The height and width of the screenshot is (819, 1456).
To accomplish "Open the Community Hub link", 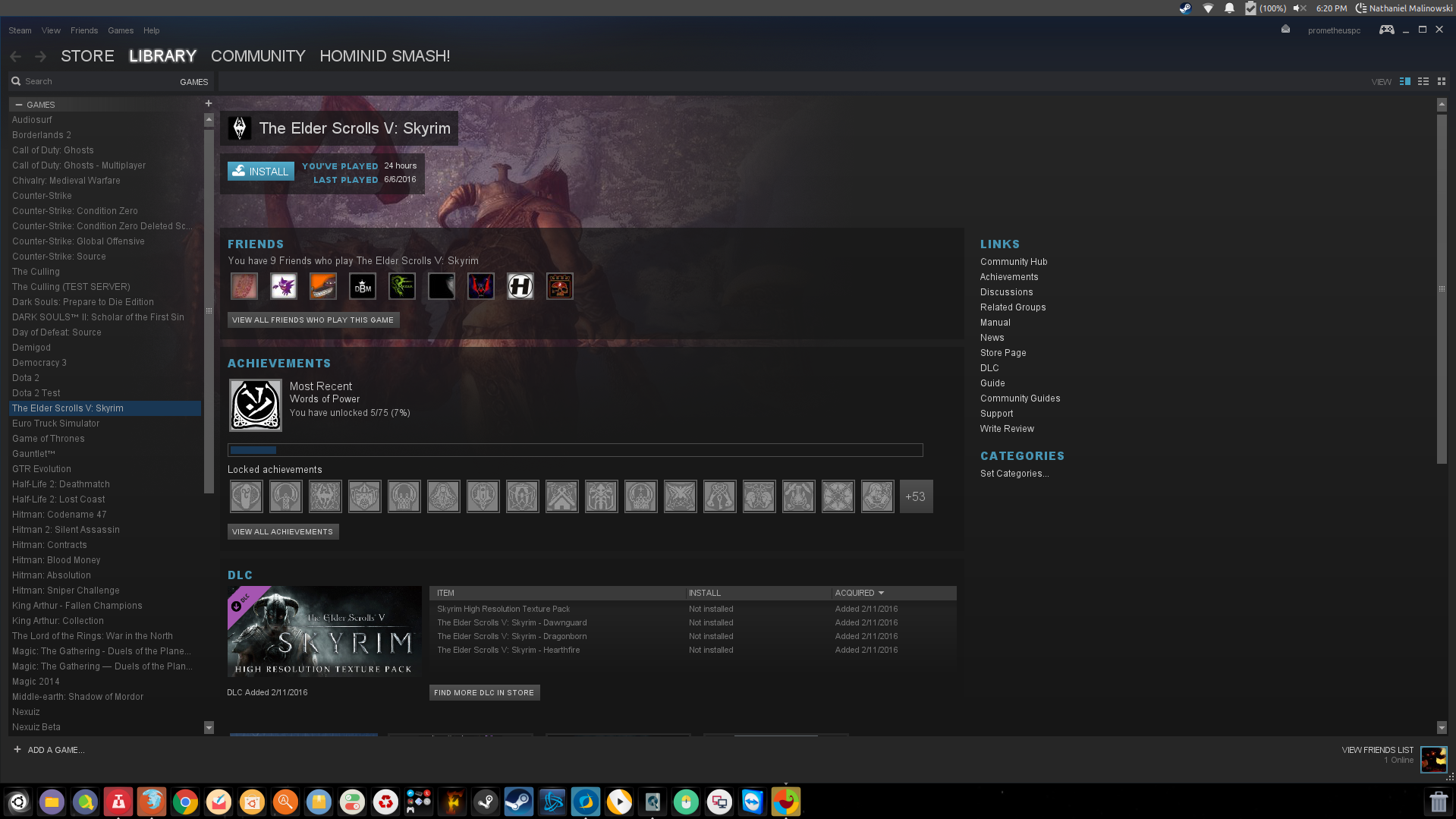I will [x=1014, y=262].
